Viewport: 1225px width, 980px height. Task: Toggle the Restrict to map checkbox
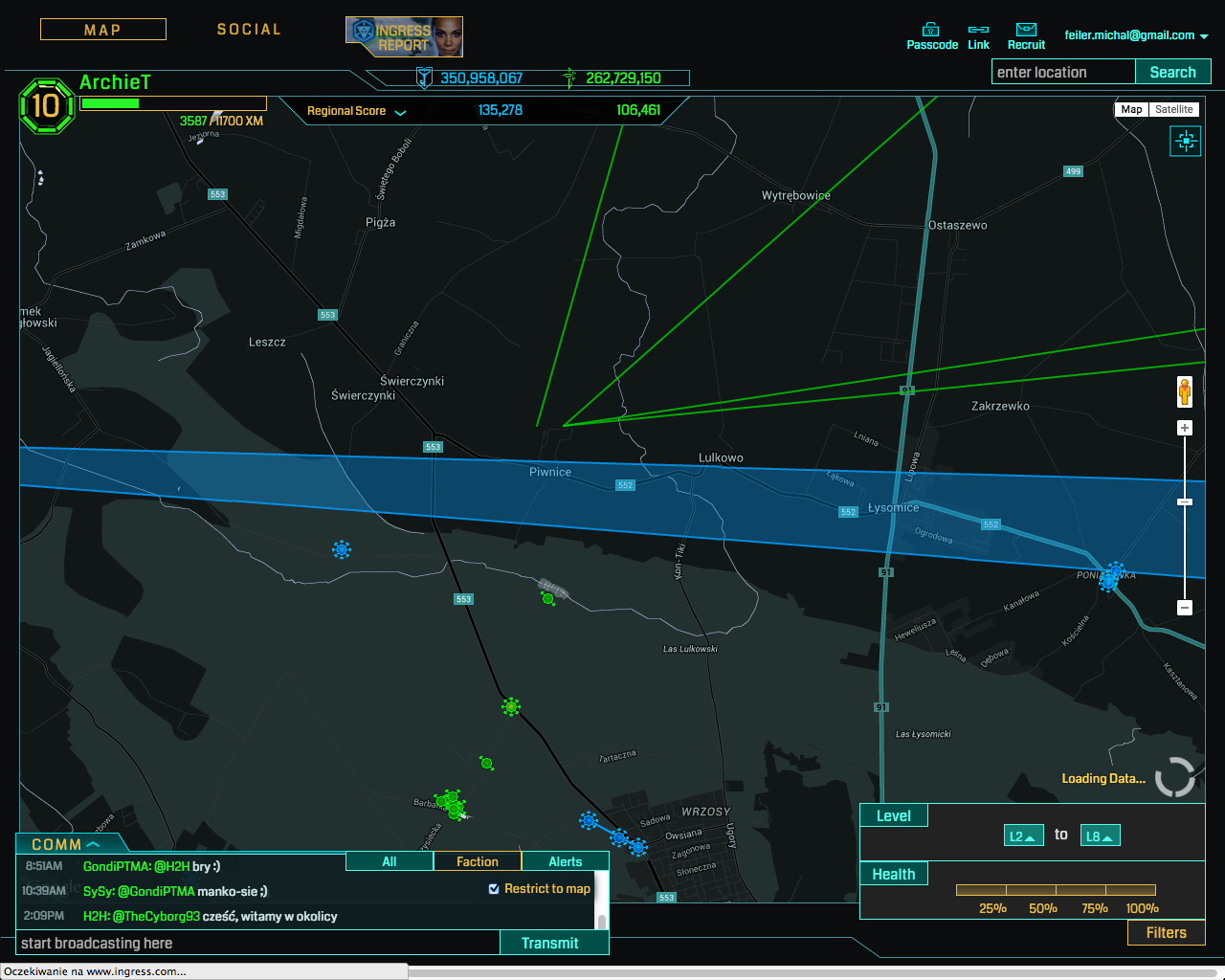(494, 889)
